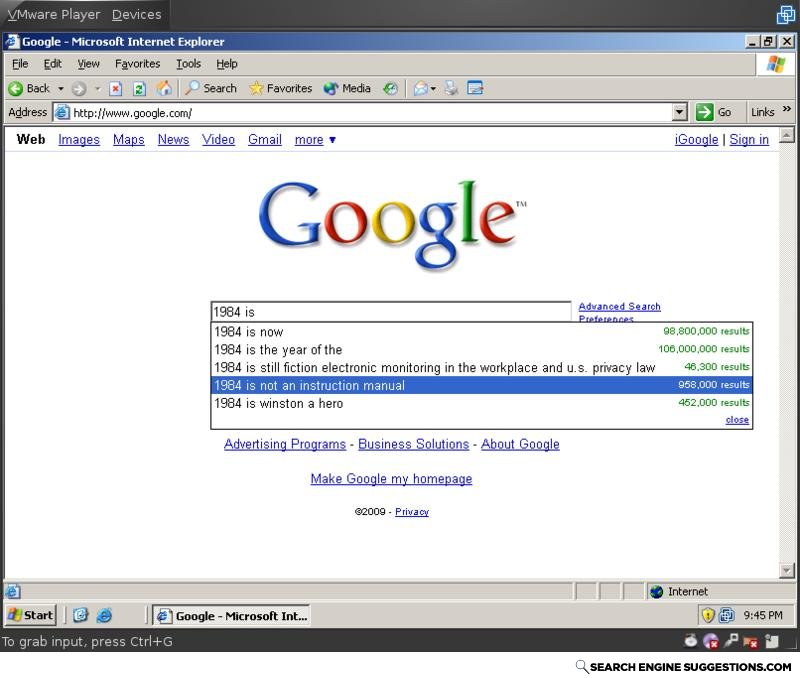Click the VMware CD drive device icon

691,641
